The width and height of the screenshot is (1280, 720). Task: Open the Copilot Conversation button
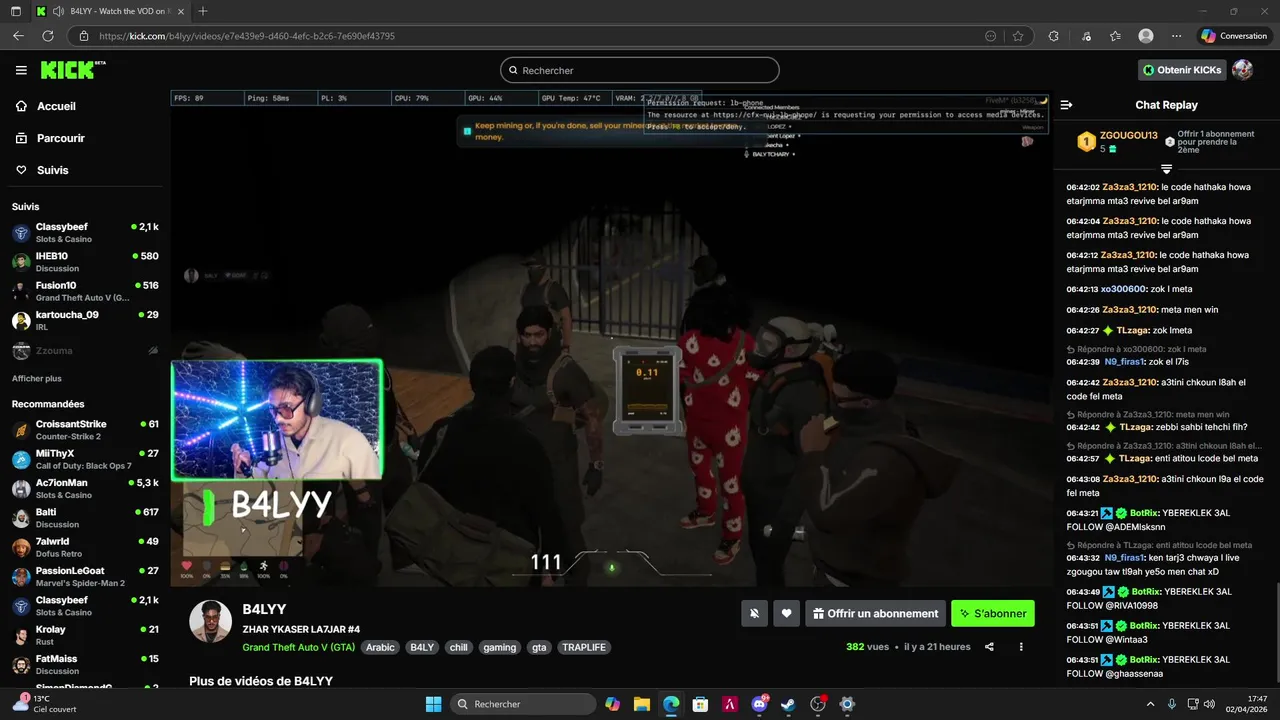tap(1234, 36)
